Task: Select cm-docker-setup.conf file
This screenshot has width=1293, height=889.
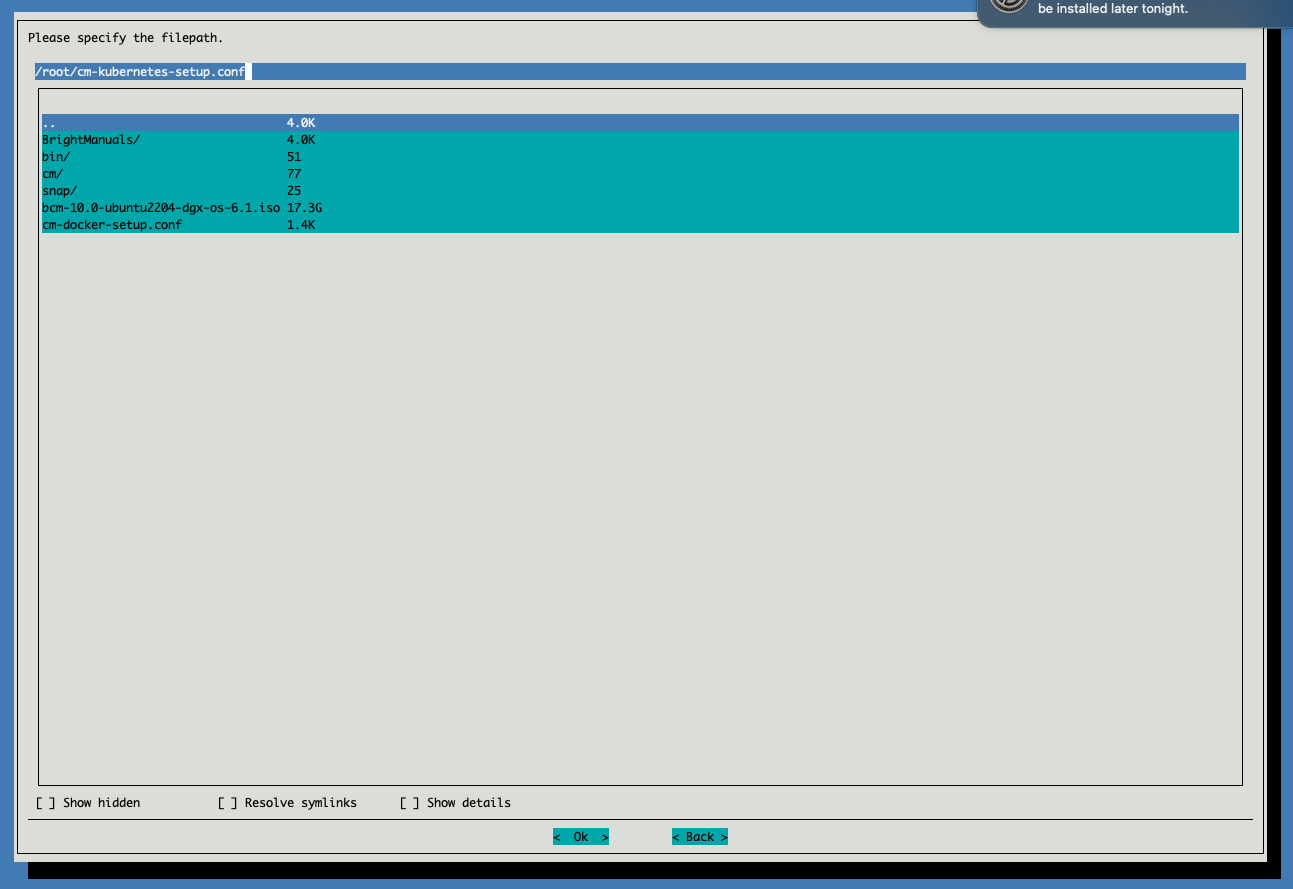Action: pos(640,225)
